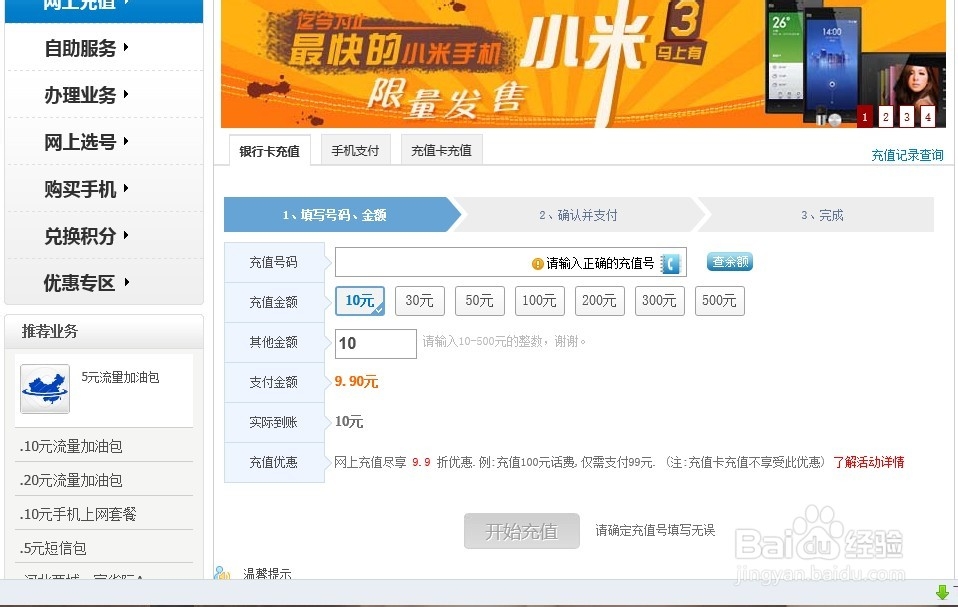Click the 查余额 button
This screenshot has height=607, width=958.
pyautogui.click(x=730, y=262)
